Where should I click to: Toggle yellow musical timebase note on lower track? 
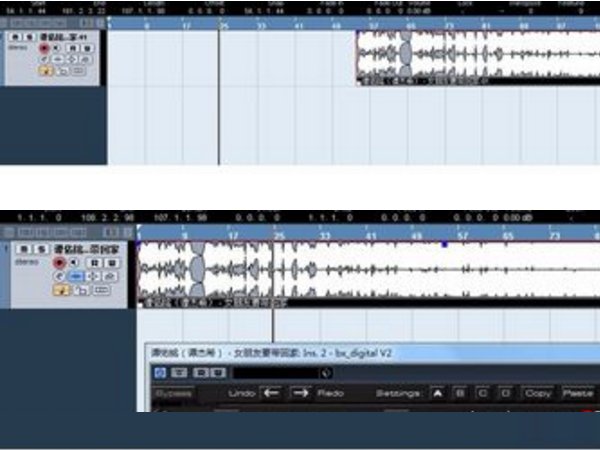61,290
